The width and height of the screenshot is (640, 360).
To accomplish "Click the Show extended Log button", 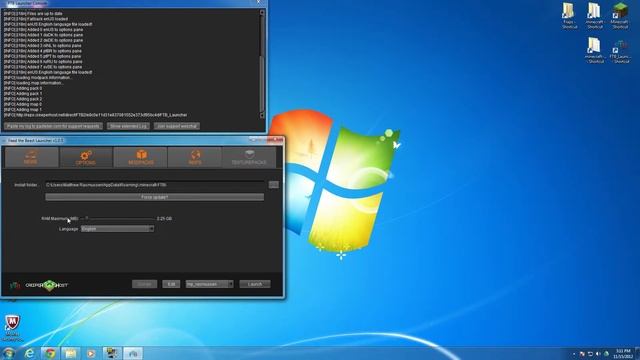I will pos(128,126).
